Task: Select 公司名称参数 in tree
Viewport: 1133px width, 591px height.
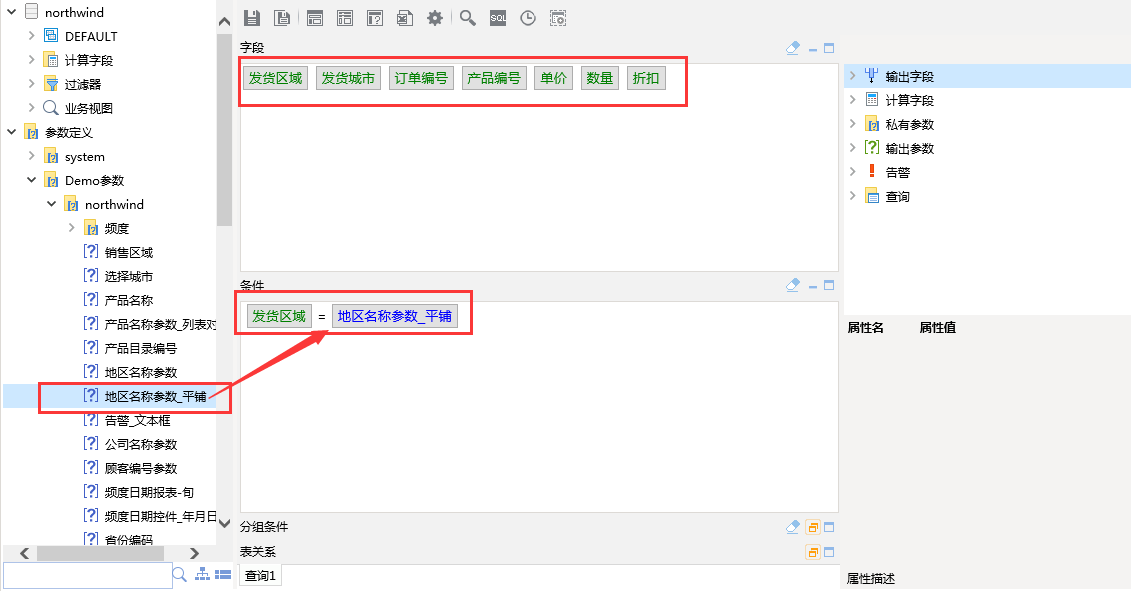Action: point(141,444)
